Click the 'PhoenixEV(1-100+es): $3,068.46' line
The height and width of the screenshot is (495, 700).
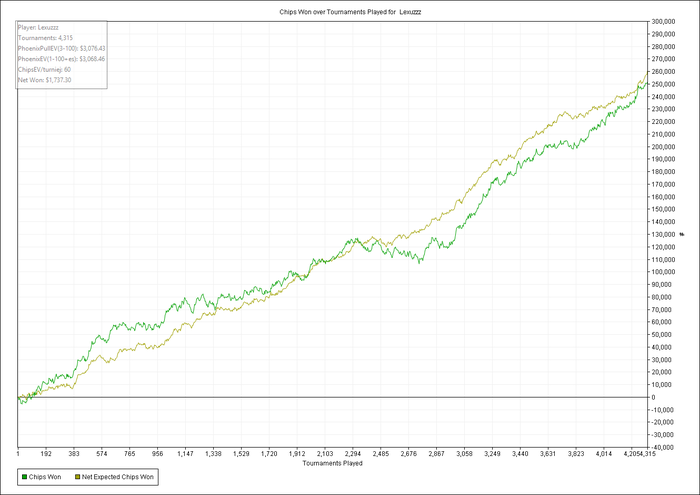[62, 59]
